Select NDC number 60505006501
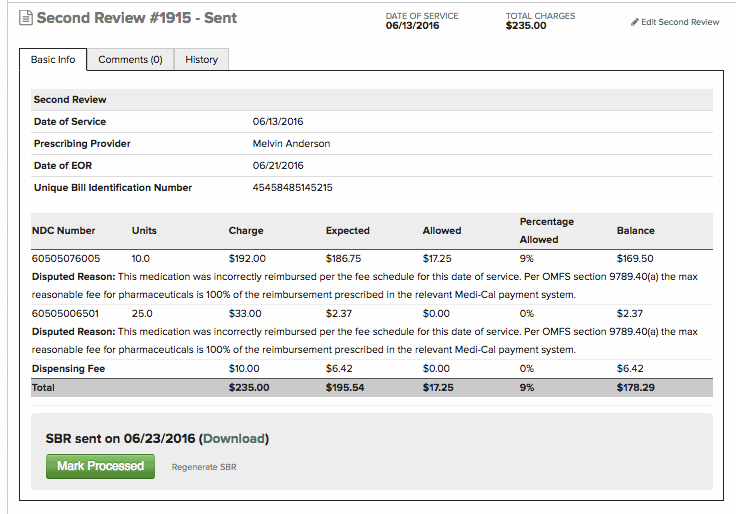Viewport: 736px width, 514px height. [66, 313]
